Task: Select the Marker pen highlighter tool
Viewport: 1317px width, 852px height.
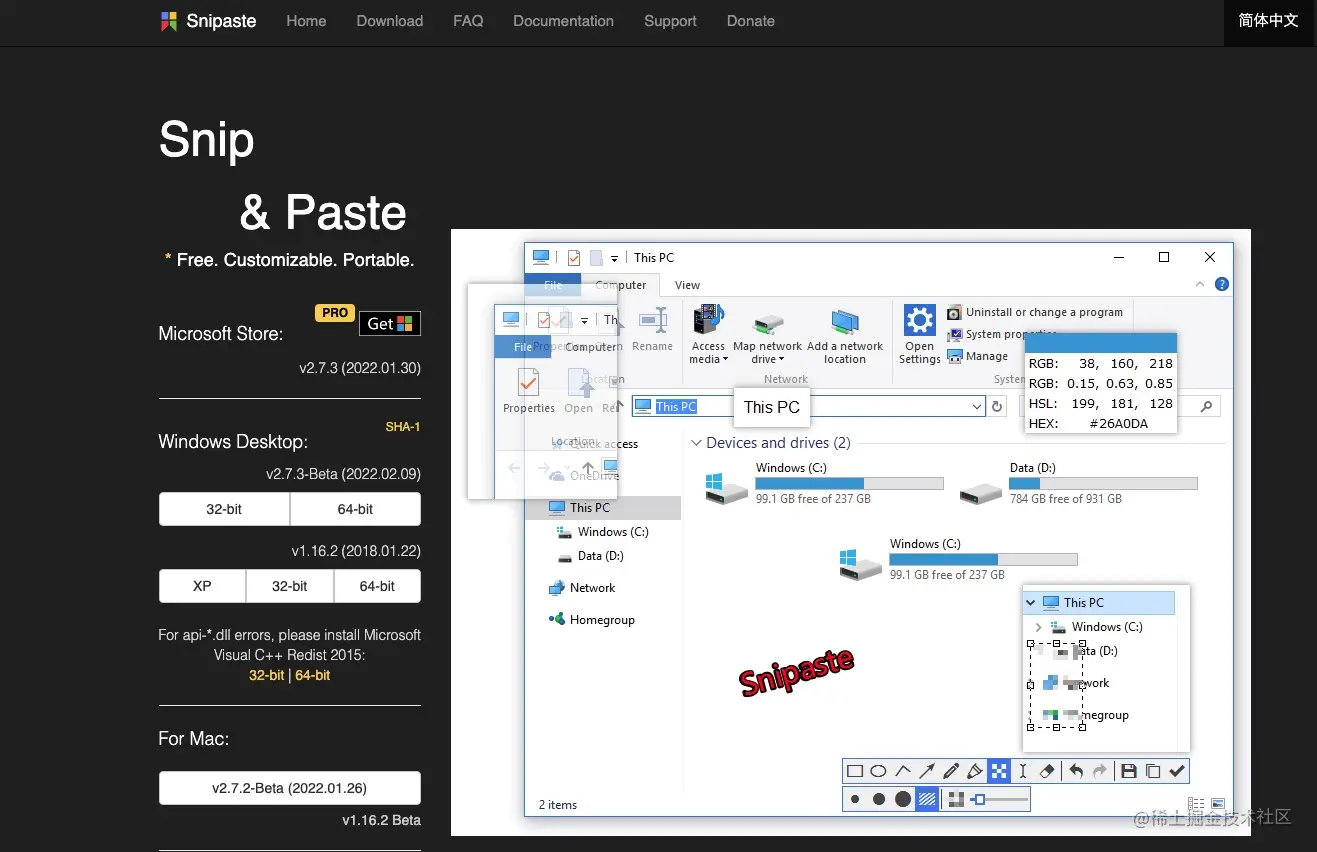Action: [x=975, y=771]
